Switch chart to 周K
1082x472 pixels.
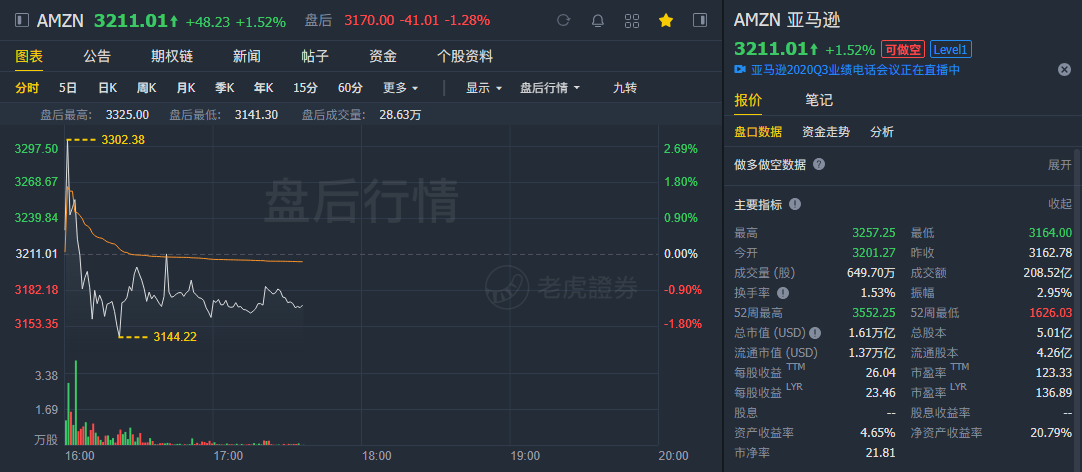pyautogui.click(x=146, y=88)
